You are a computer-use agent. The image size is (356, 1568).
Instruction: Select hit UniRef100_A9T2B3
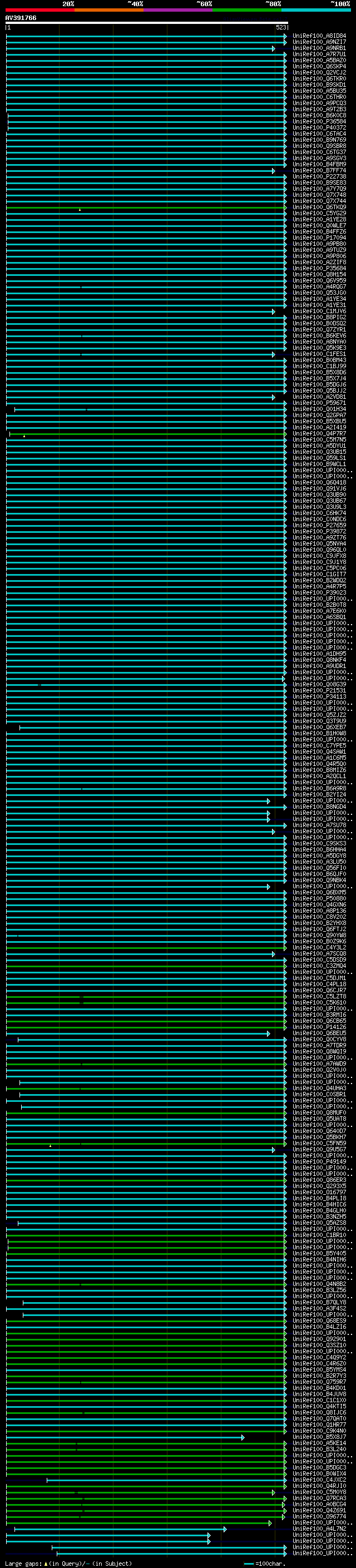click(x=319, y=110)
